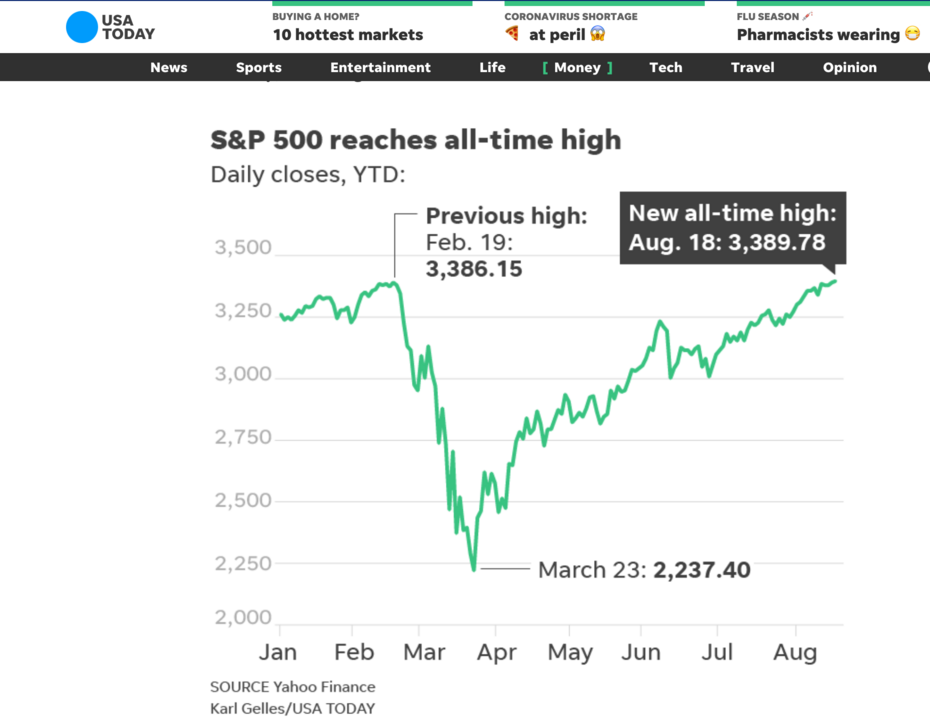Screen dimensions: 930x727
Task: Click the mask emoji after Pharmacists wearing
Action: click(x=912, y=34)
